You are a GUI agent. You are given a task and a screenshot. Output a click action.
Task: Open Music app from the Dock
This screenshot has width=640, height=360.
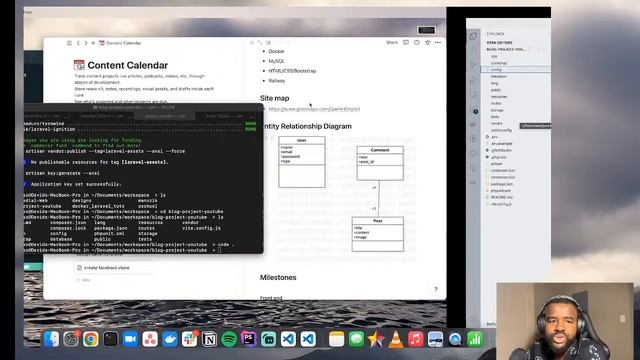(416, 339)
